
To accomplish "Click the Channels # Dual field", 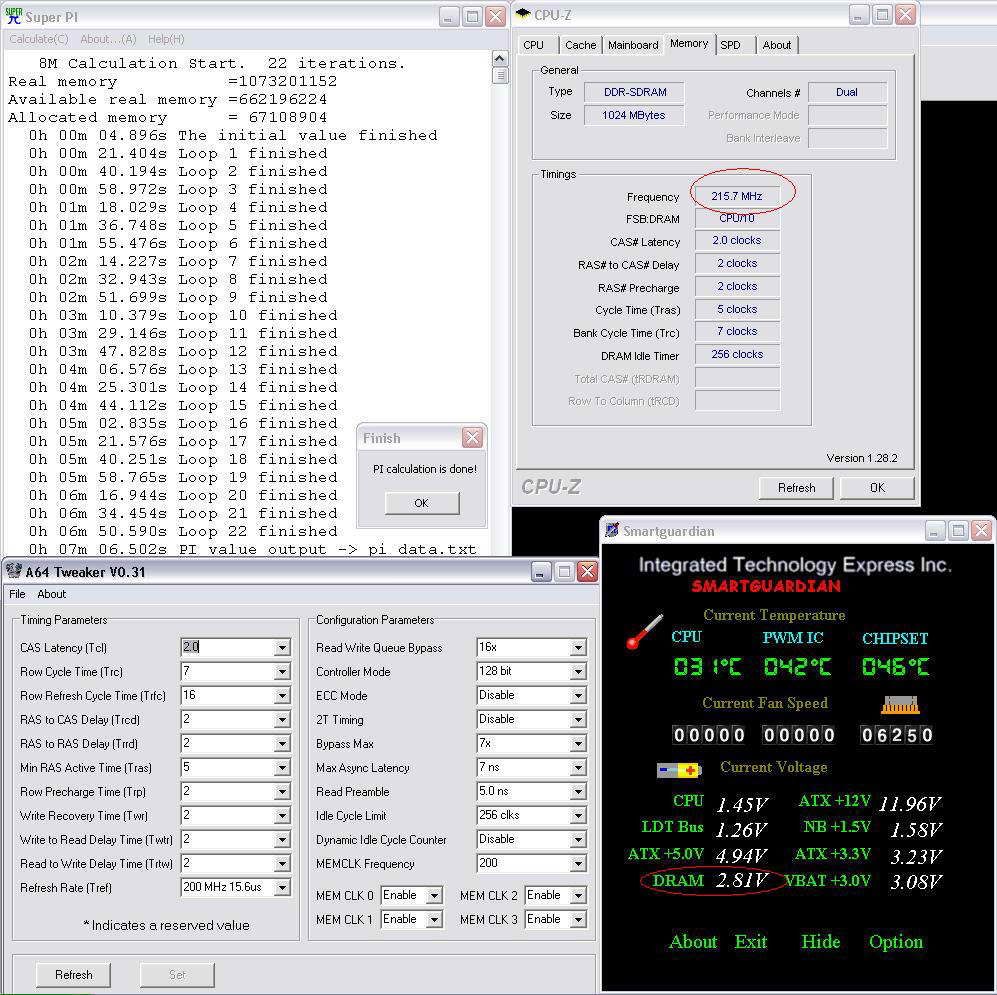I will [x=847, y=92].
